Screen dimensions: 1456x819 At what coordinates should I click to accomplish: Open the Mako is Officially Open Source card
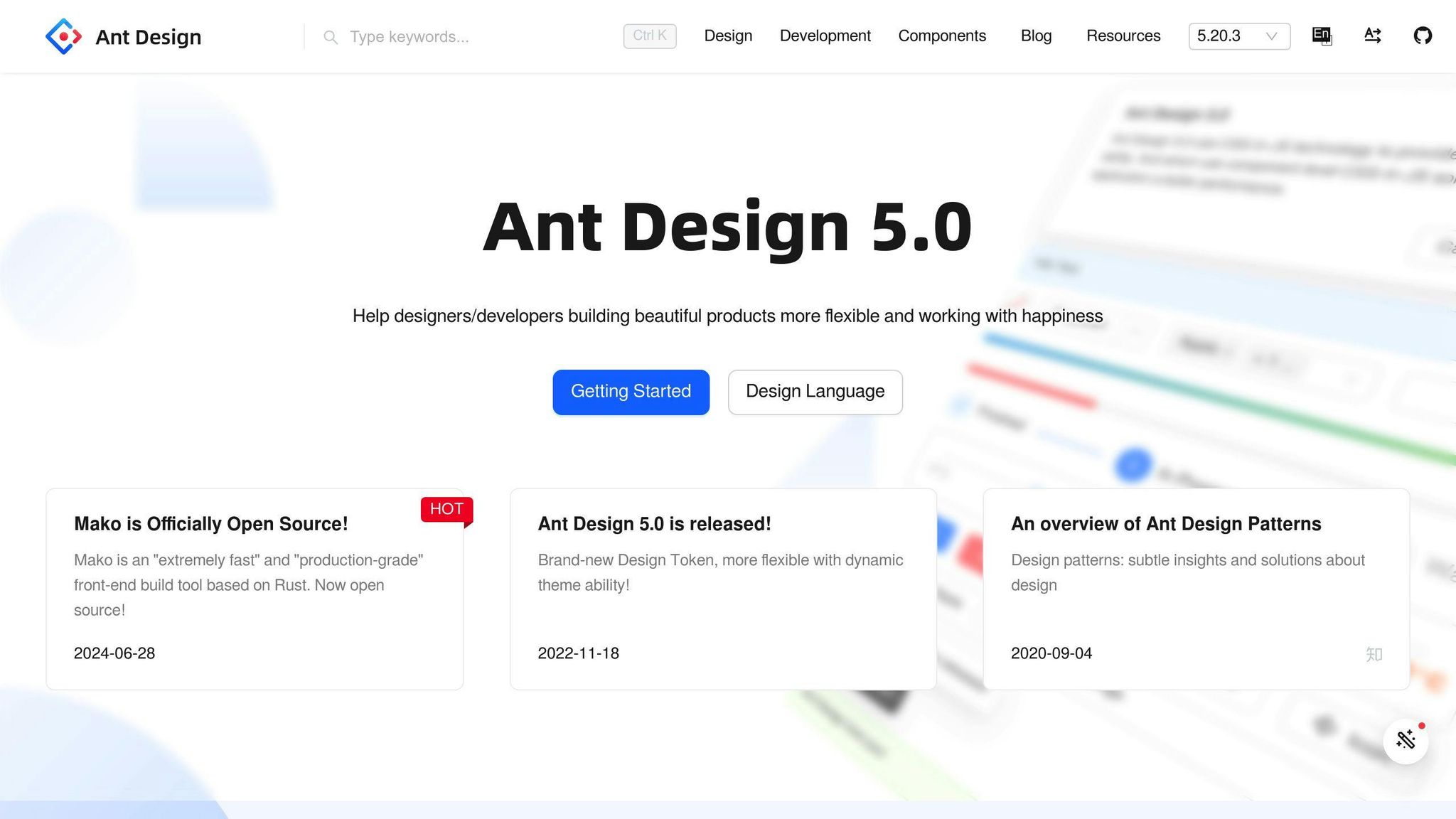255,589
